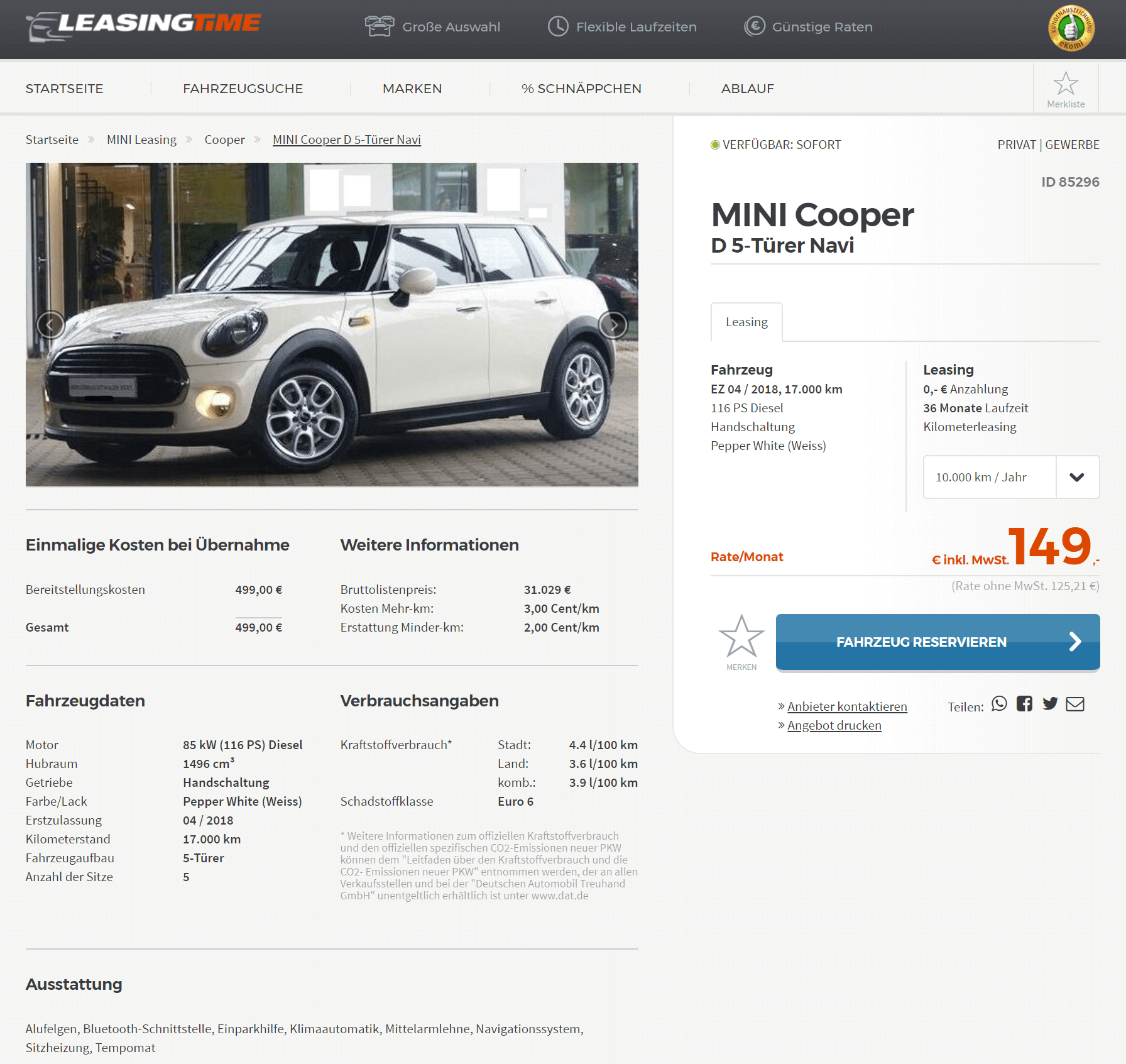Click the eKomi customer award badge
1126x1064 pixels.
tap(1071, 28)
